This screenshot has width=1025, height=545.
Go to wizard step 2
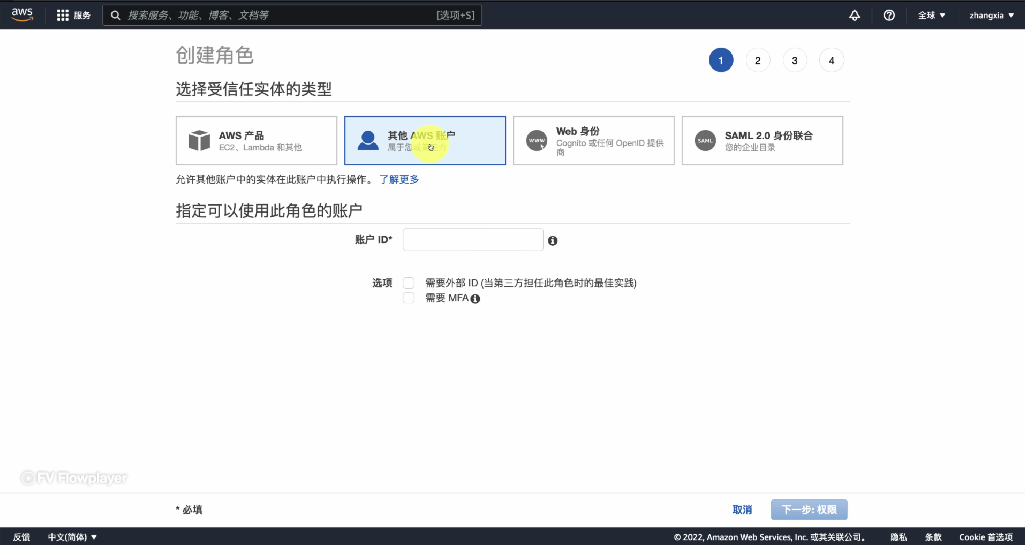click(758, 60)
